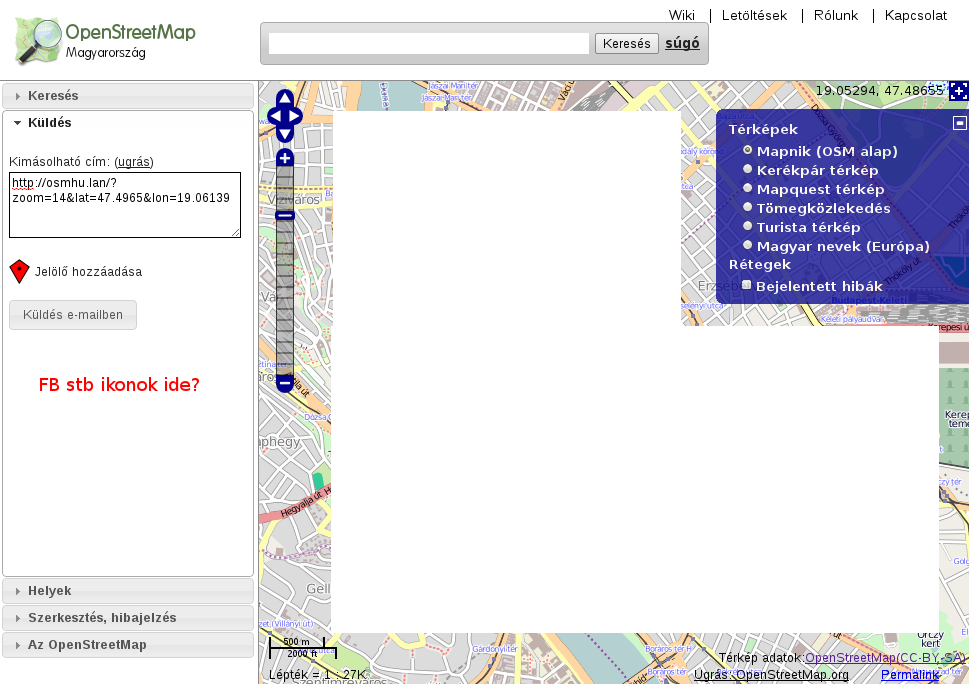Click the ugrás link
This screenshot has height=684, width=969.
[134, 162]
